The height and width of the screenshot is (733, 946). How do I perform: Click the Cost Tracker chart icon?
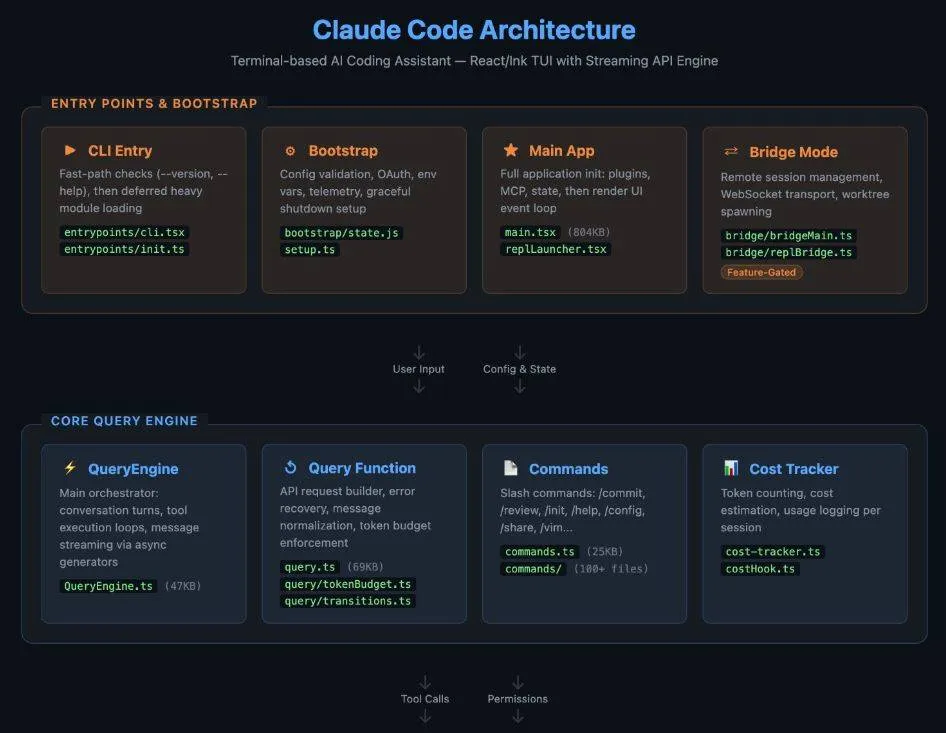click(731, 468)
